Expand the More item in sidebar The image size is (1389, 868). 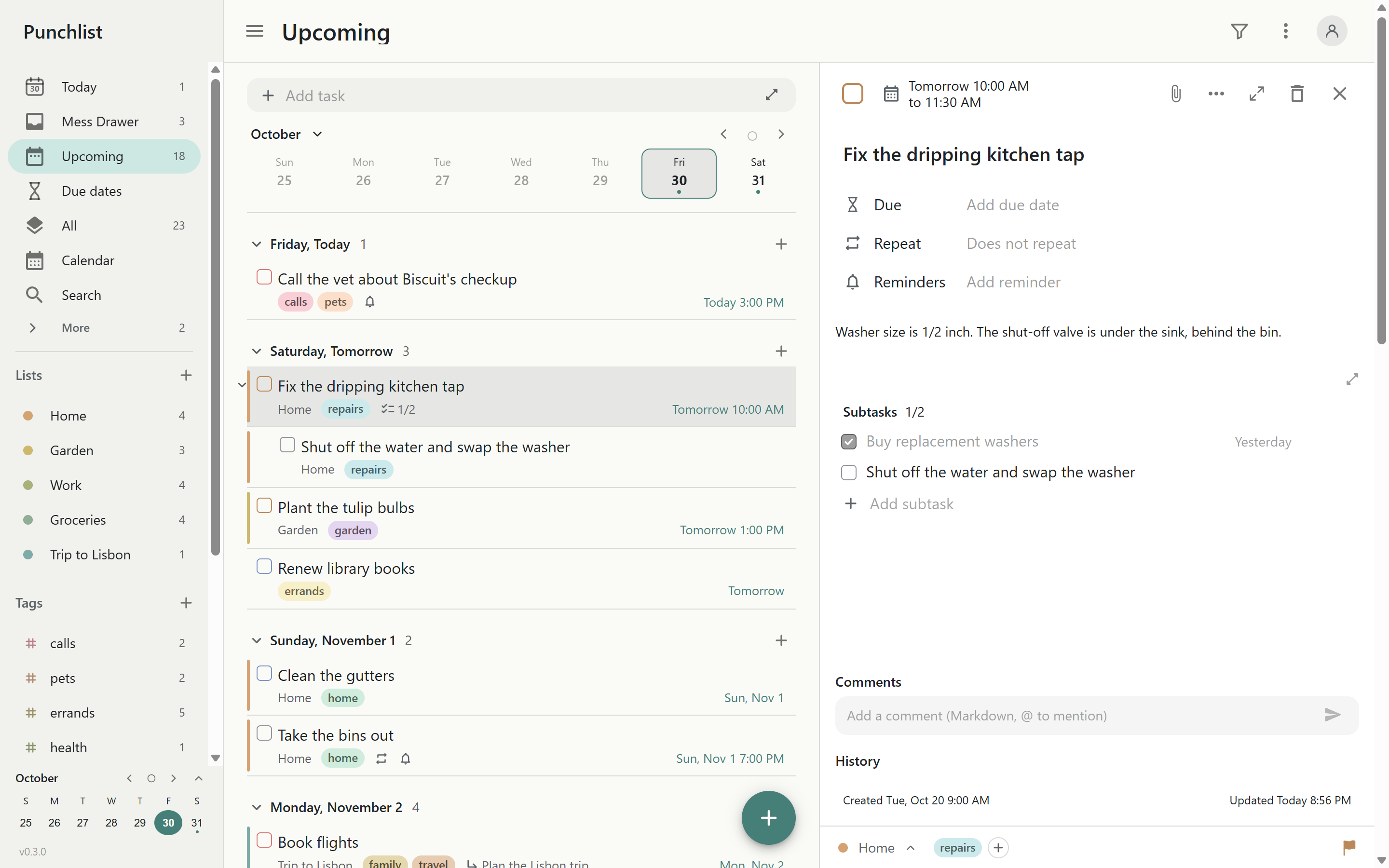[x=105, y=328]
